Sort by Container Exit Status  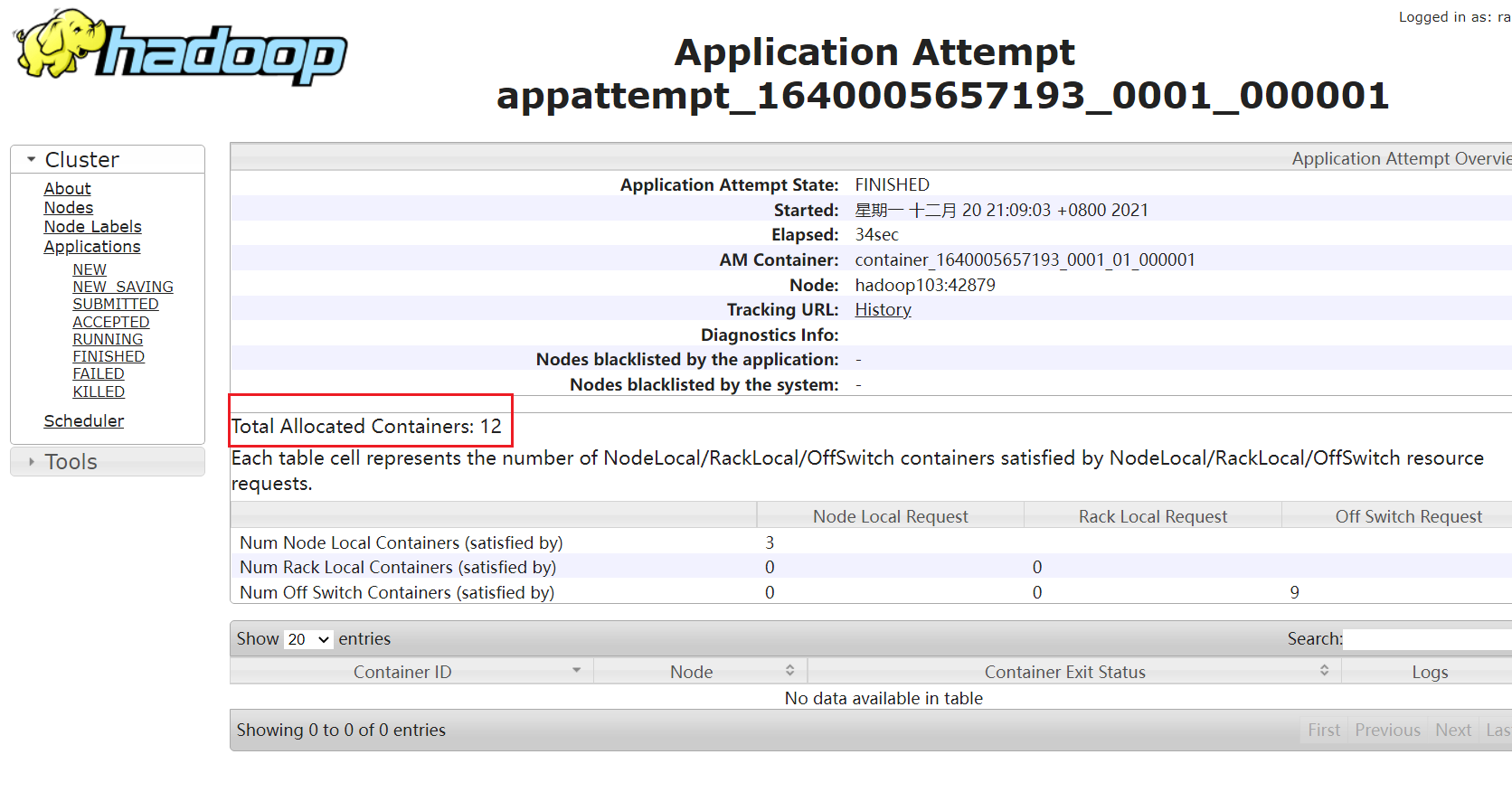[1074, 672]
